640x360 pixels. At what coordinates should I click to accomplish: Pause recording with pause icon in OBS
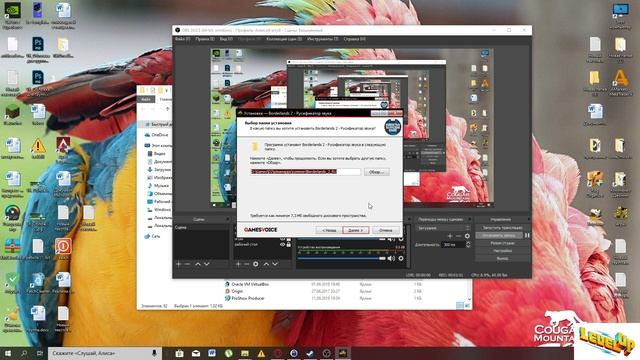527,236
